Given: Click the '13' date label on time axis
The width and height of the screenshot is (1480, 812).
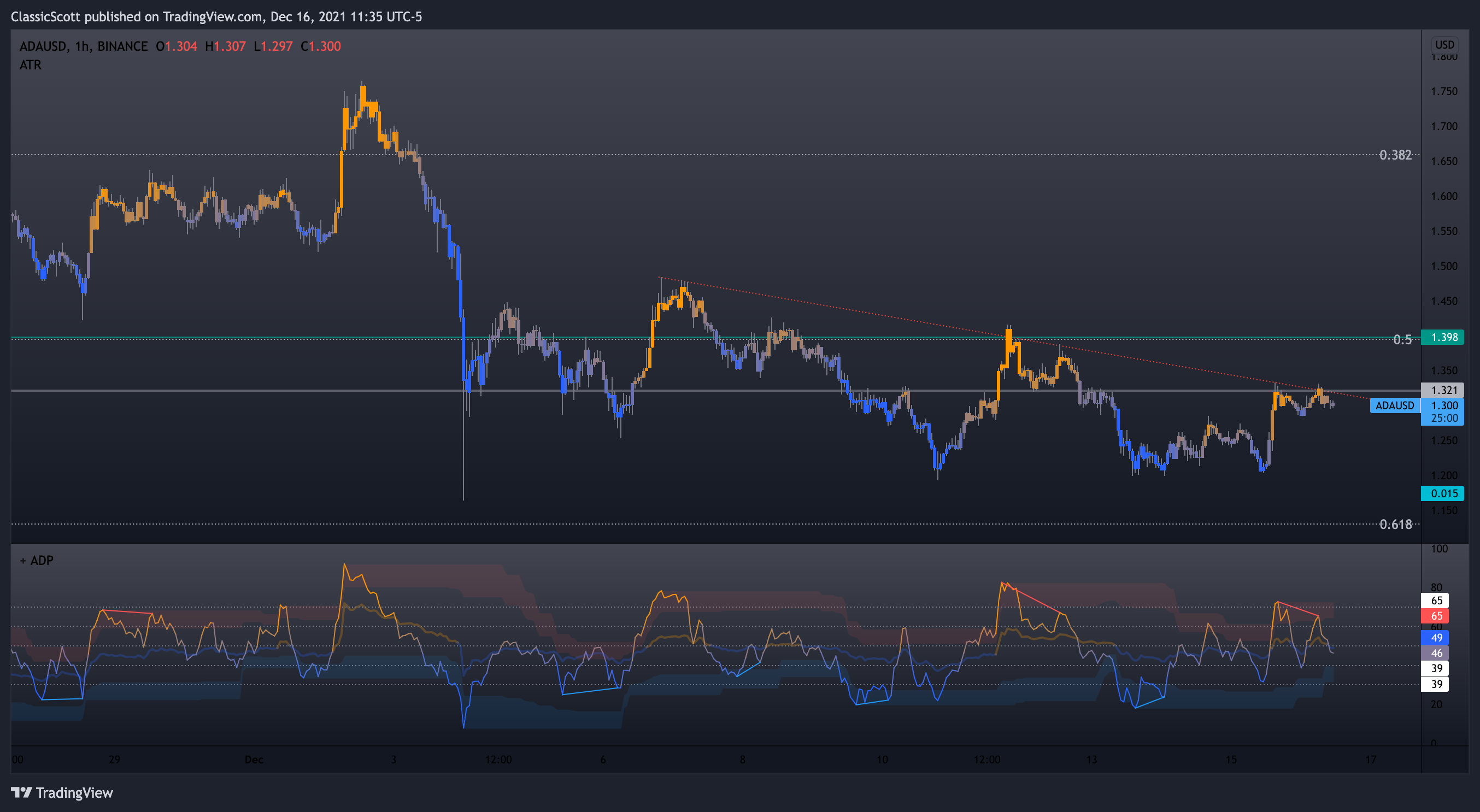Looking at the screenshot, I should 1091,760.
